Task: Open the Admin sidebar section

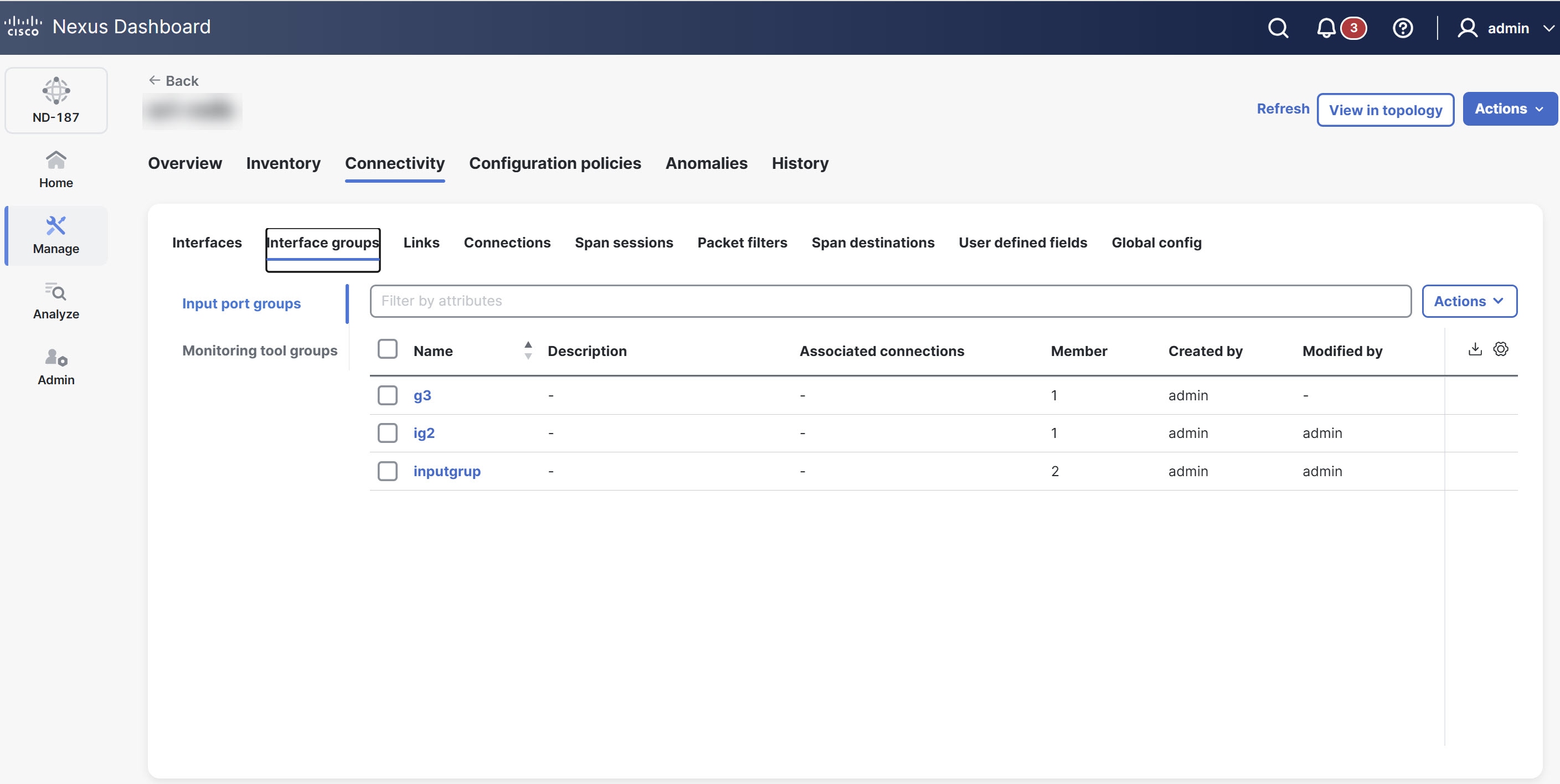Action: (x=56, y=367)
